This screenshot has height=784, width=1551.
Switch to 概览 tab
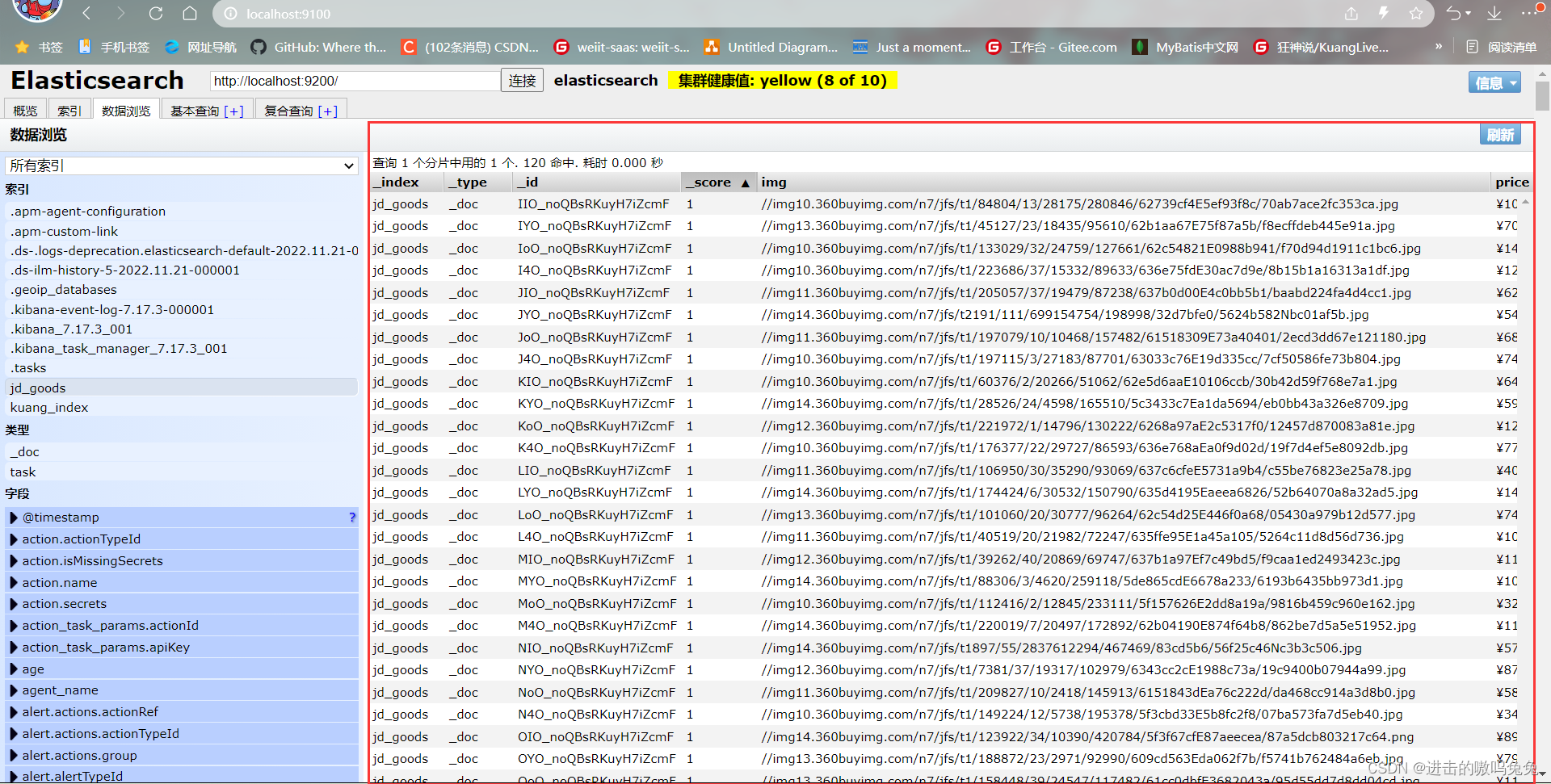click(x=25, y=111)
